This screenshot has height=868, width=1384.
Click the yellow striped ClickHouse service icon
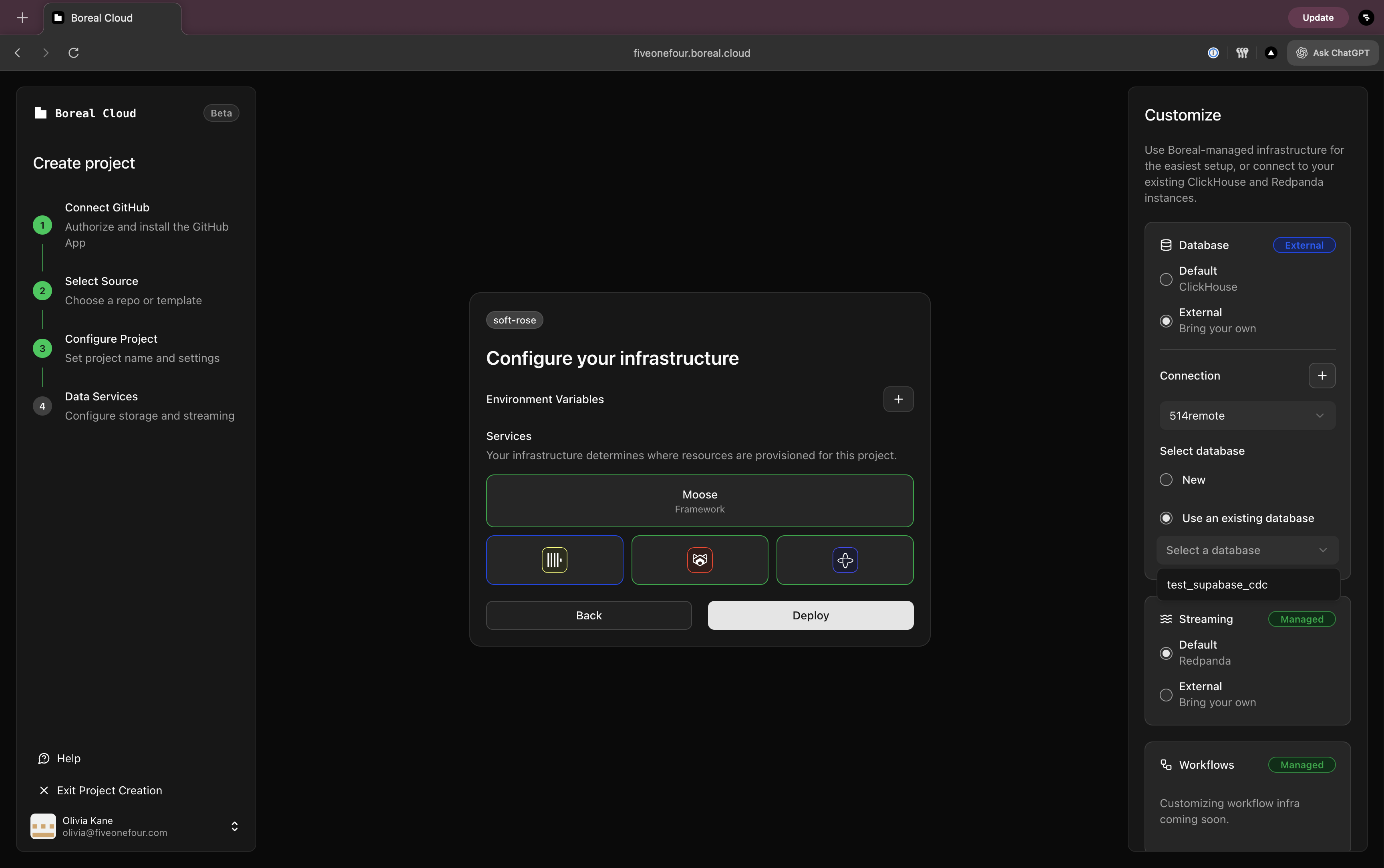click(554, 560)
